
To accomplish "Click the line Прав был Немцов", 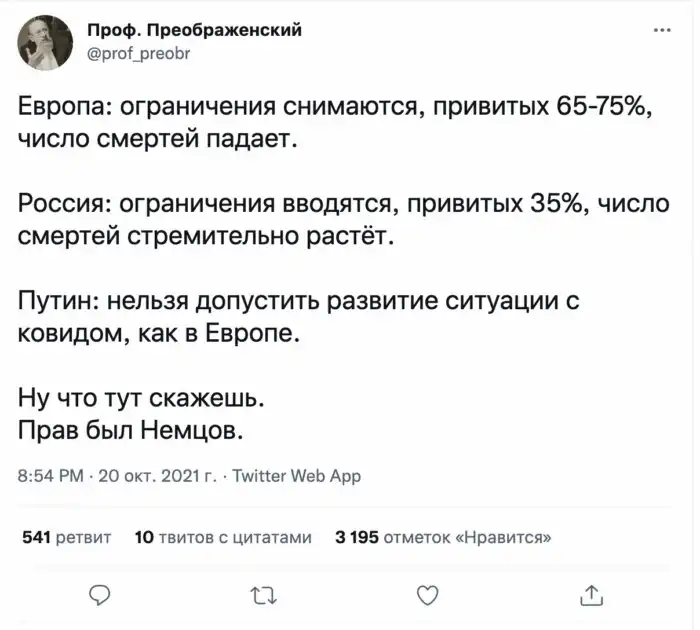I will point(130,430).
